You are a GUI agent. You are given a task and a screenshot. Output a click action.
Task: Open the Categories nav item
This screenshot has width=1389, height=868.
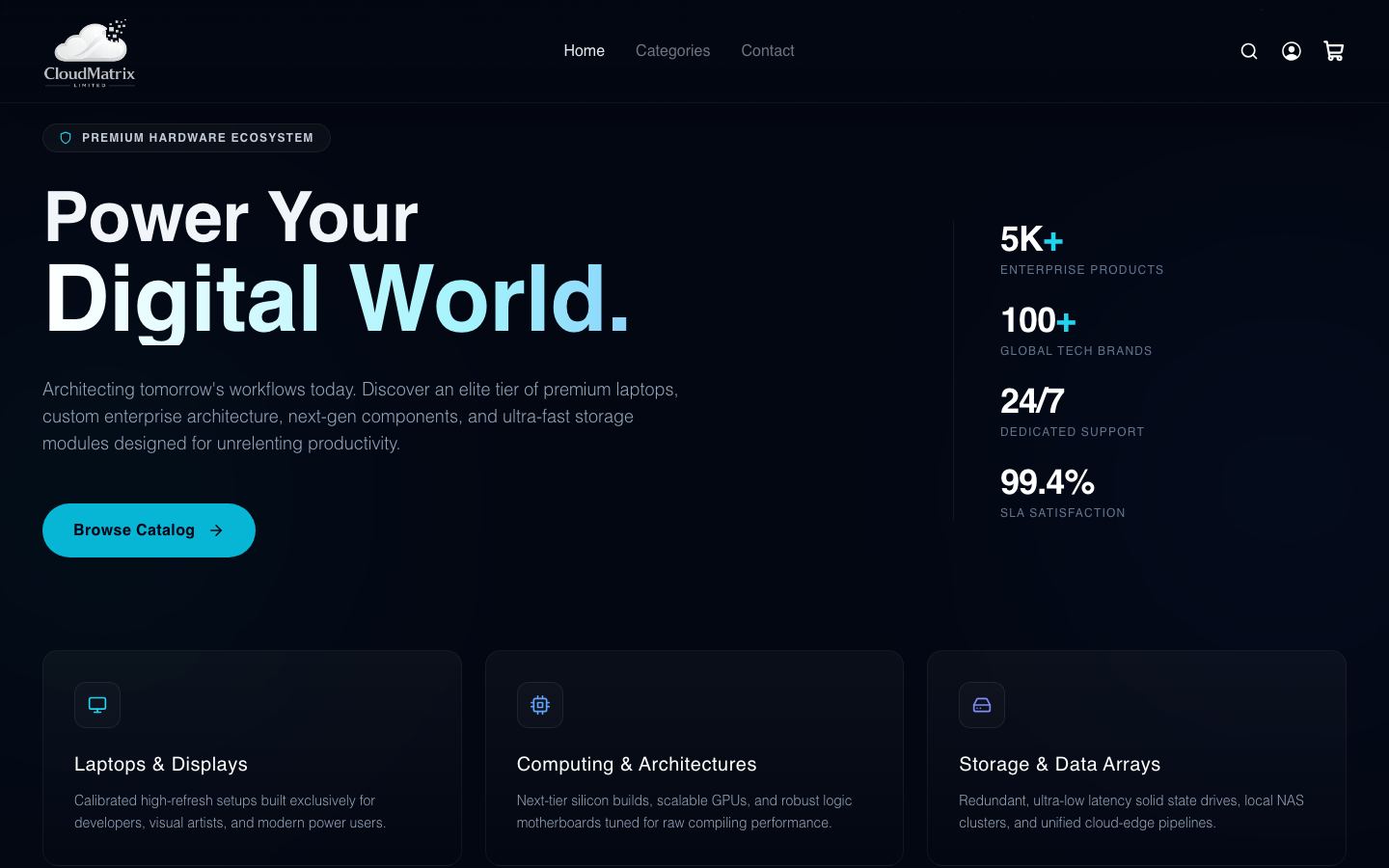672,51
